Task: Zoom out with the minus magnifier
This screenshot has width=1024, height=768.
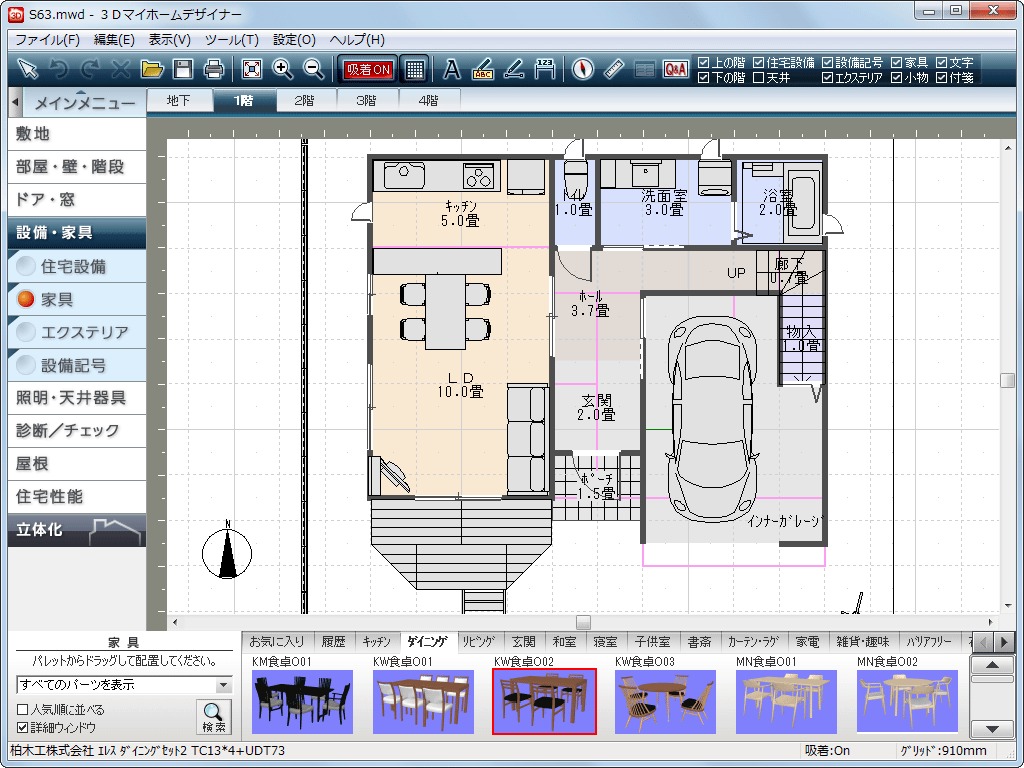Action: (314, 69)
